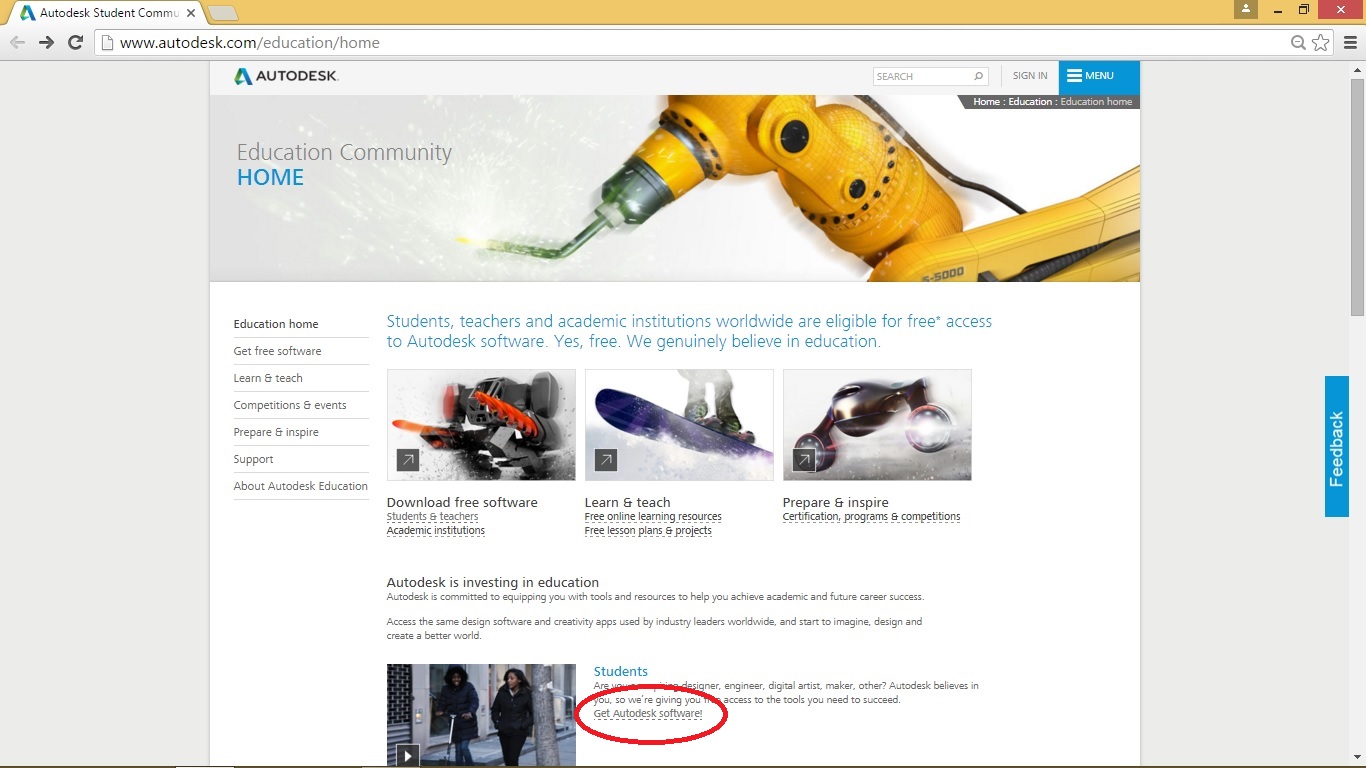This screenshot has height=768, width=1366.
Task: Play the Students video thumbnail
Action: [x=407, y=755]
